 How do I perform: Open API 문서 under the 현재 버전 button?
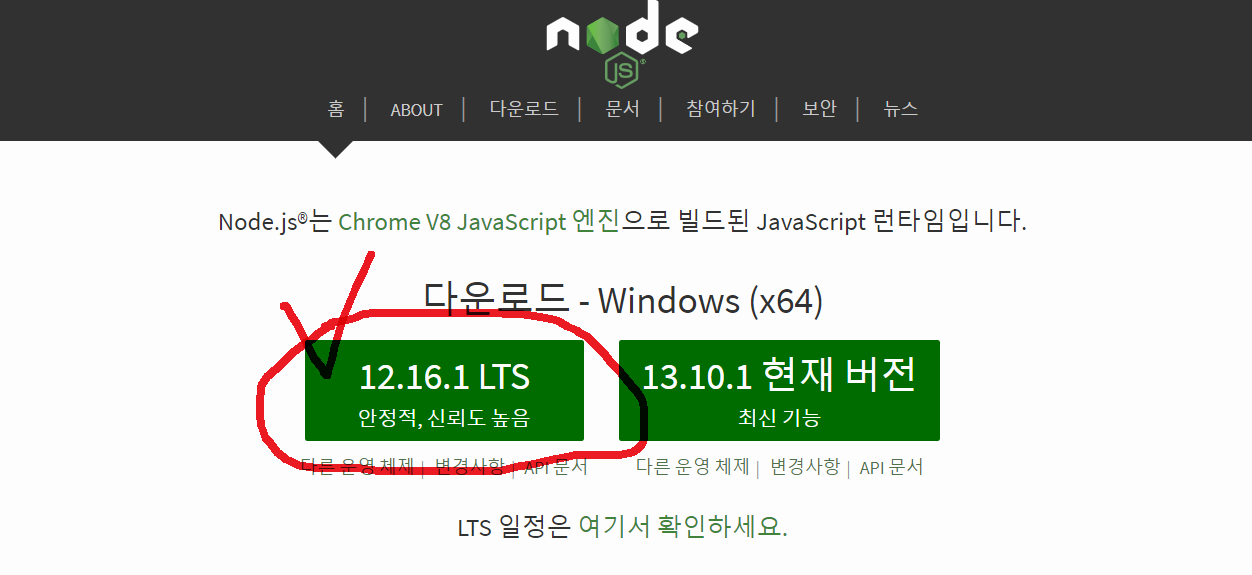tap(891, 467)
